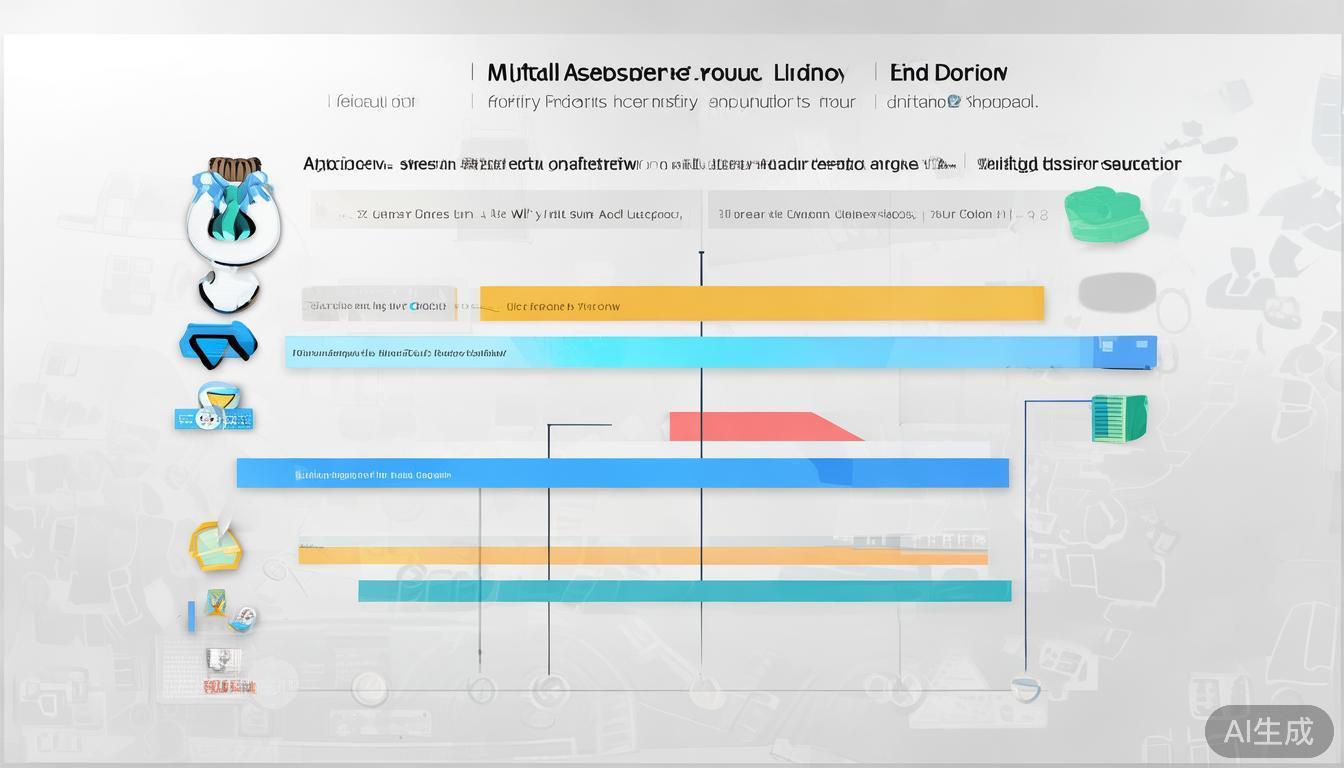The height and width of the screenshot is (768, 1344).
Task: Click the small black-and-white round icon below avatar
Action: click(229, 290)
